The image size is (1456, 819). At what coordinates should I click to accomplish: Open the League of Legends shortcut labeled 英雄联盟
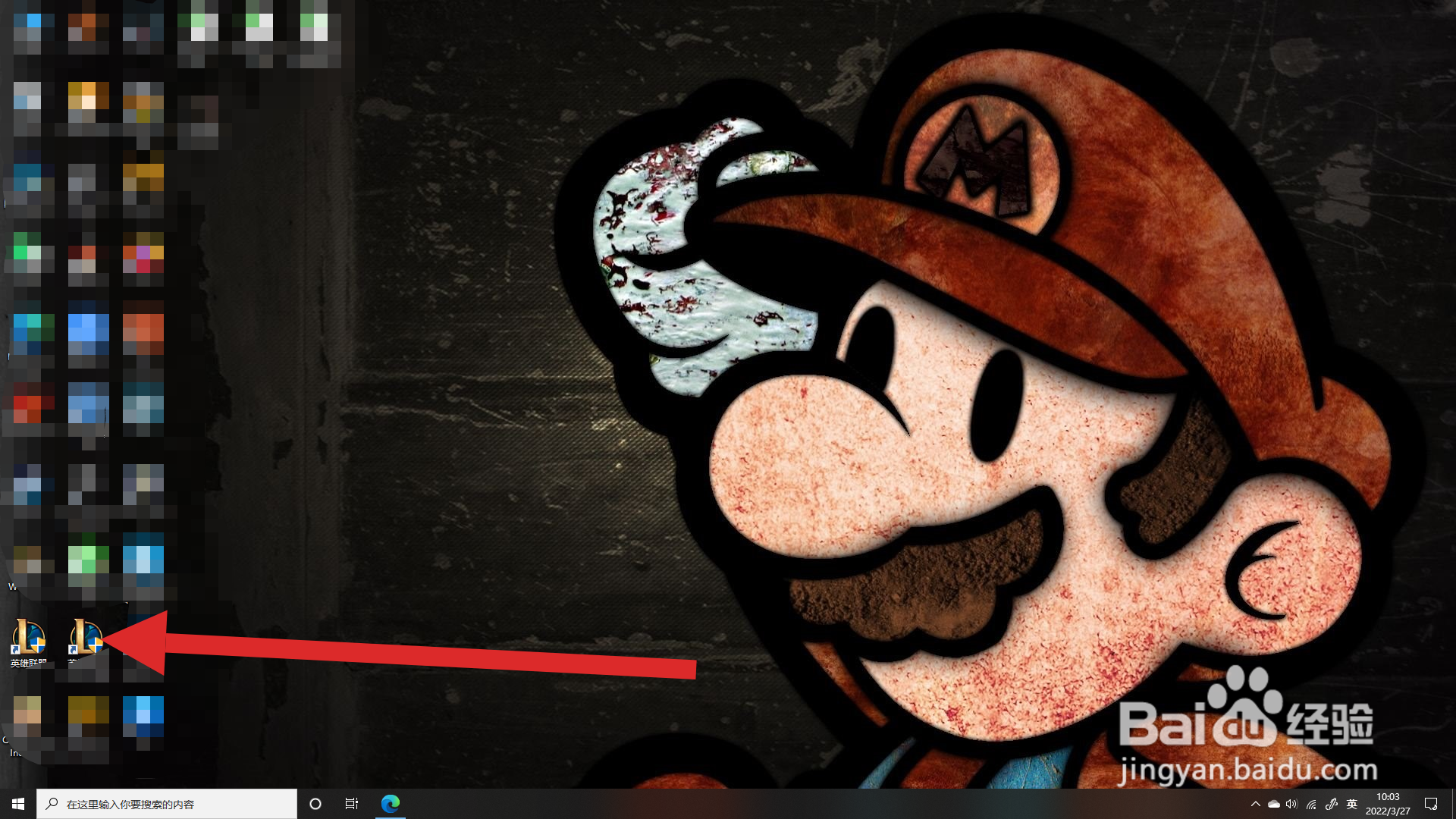point(29,639)
